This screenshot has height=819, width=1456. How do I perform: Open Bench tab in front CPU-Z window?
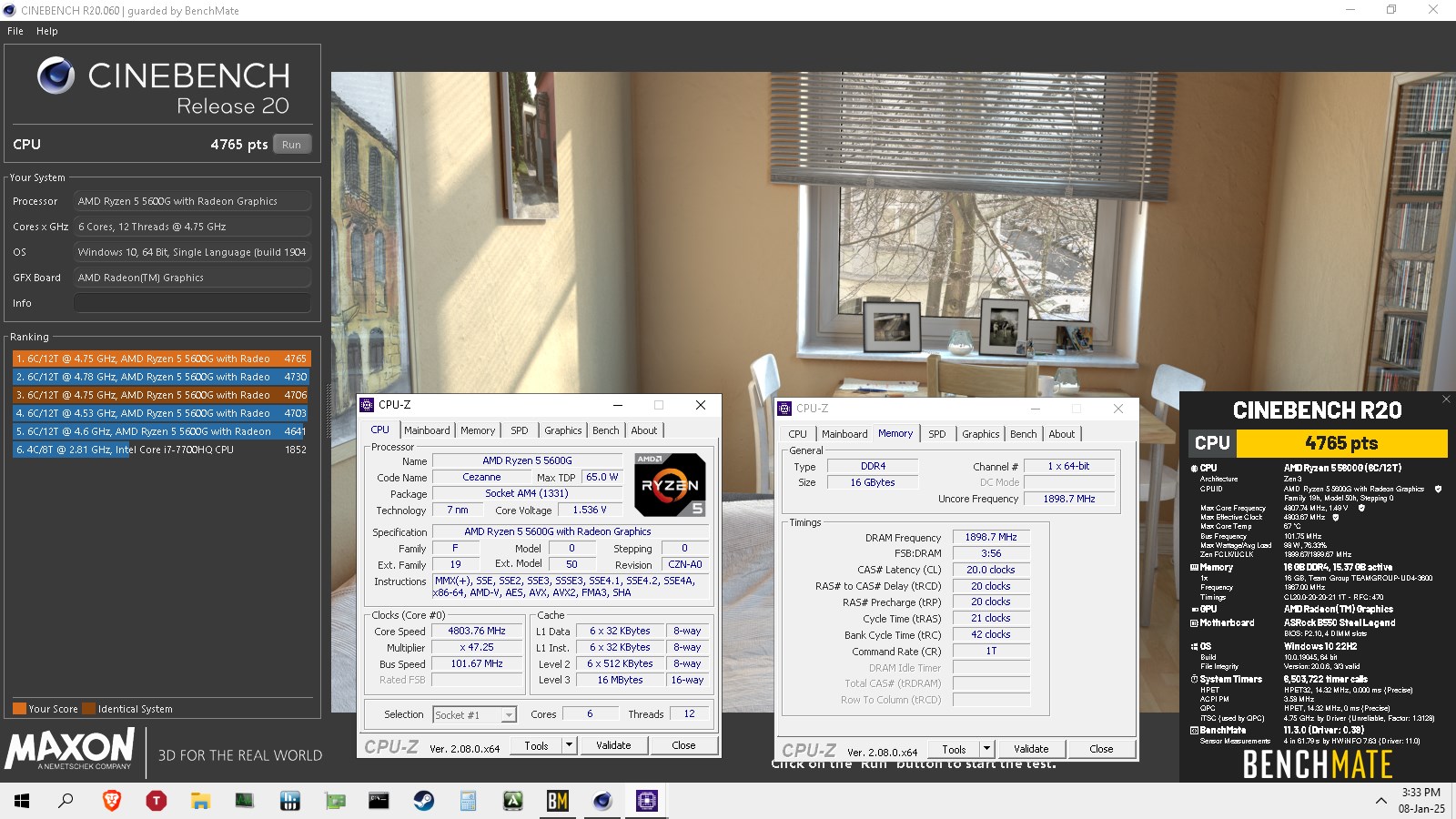click(x=606, y=430)
